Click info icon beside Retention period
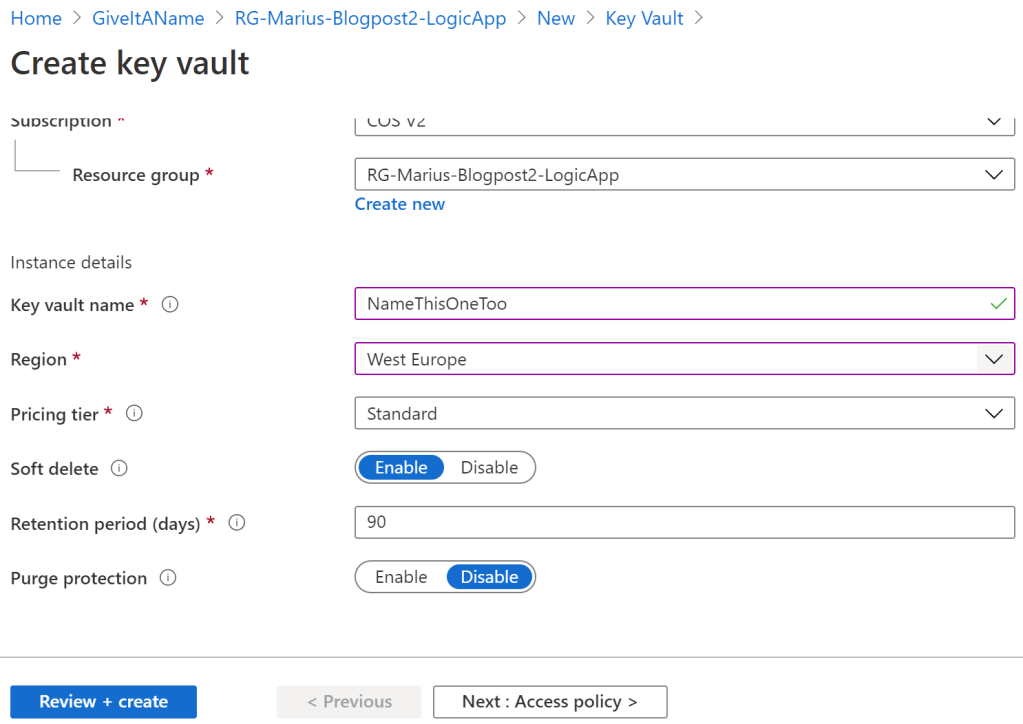 (237, 523)
